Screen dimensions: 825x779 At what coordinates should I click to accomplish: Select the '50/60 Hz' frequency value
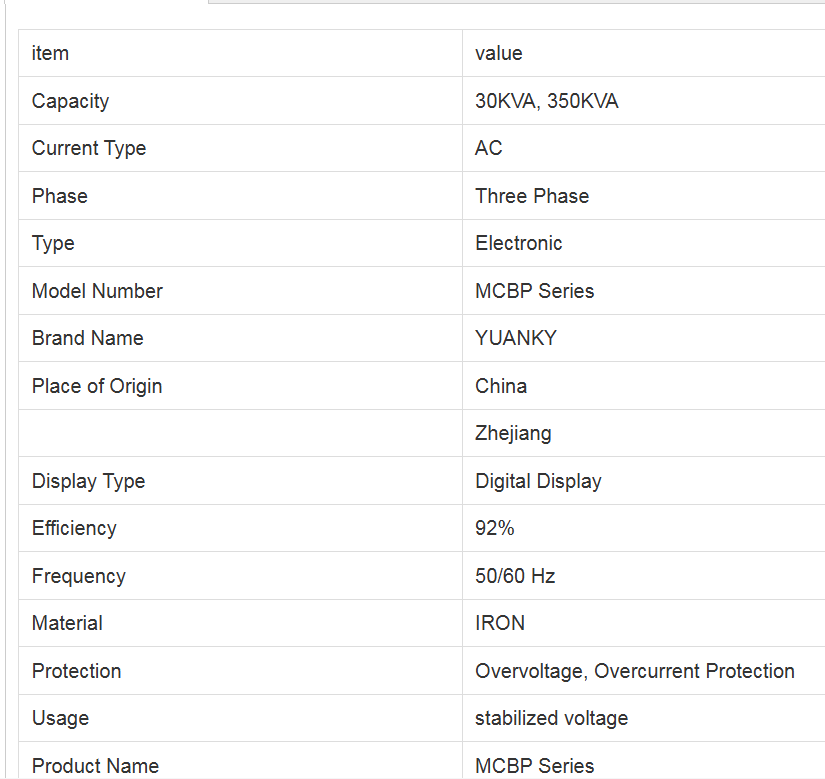(x=515, y=576)
